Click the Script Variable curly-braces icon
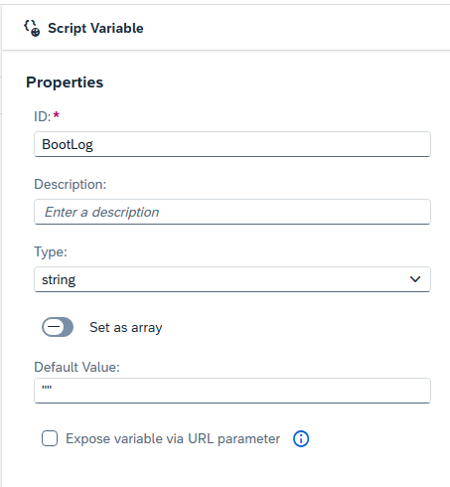The height and width of the screenshot is (487, 450). (32, 28)
